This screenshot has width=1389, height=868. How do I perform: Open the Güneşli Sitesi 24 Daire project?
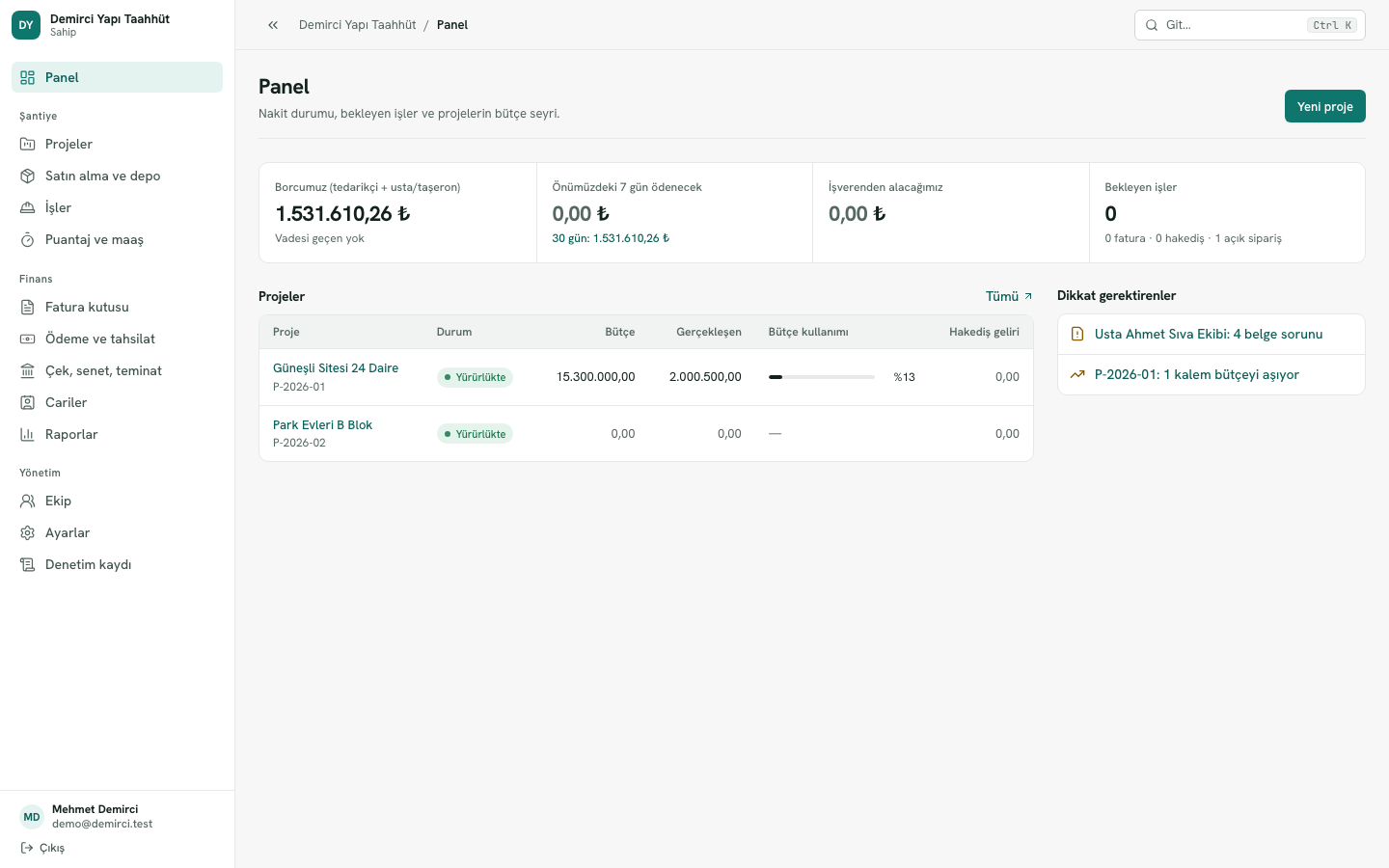(336, 368)
